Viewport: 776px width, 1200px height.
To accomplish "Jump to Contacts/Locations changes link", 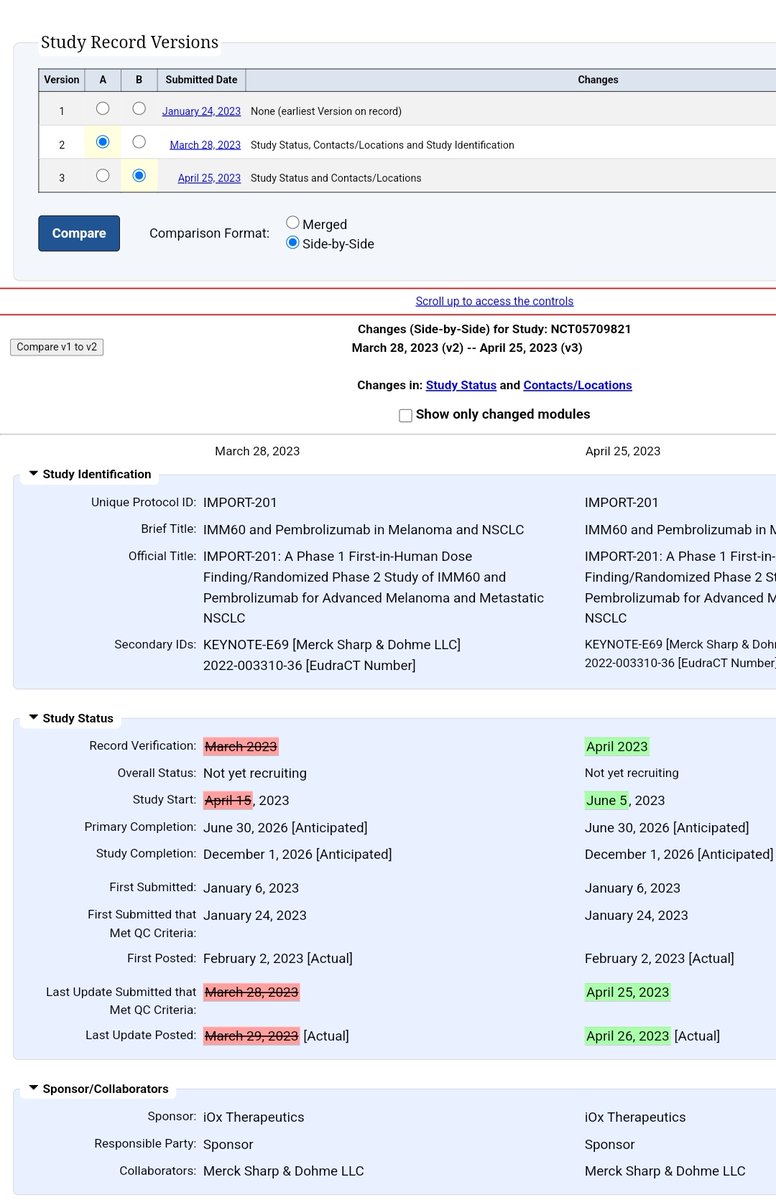I will [577, 385].
